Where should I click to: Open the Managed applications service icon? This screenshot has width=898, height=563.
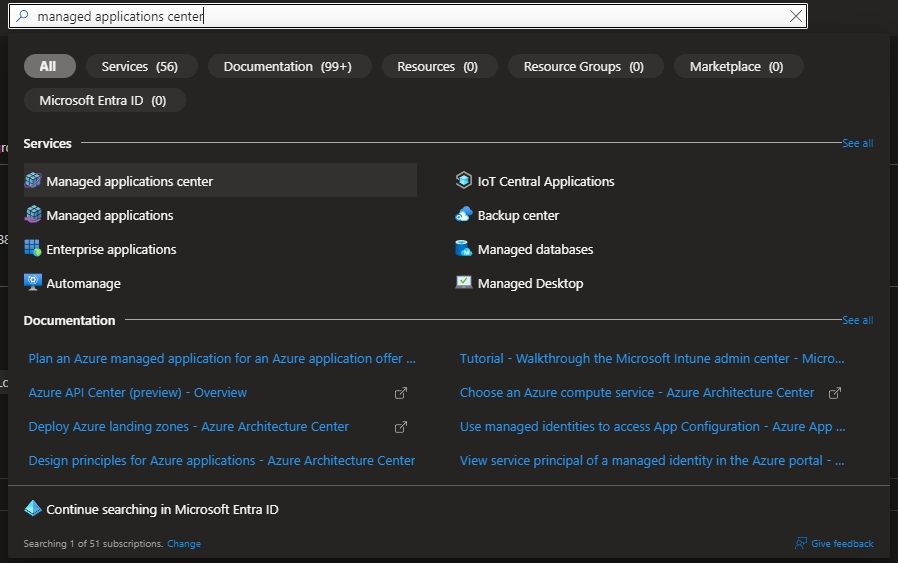pyautogui.click(x=33, y=215)
